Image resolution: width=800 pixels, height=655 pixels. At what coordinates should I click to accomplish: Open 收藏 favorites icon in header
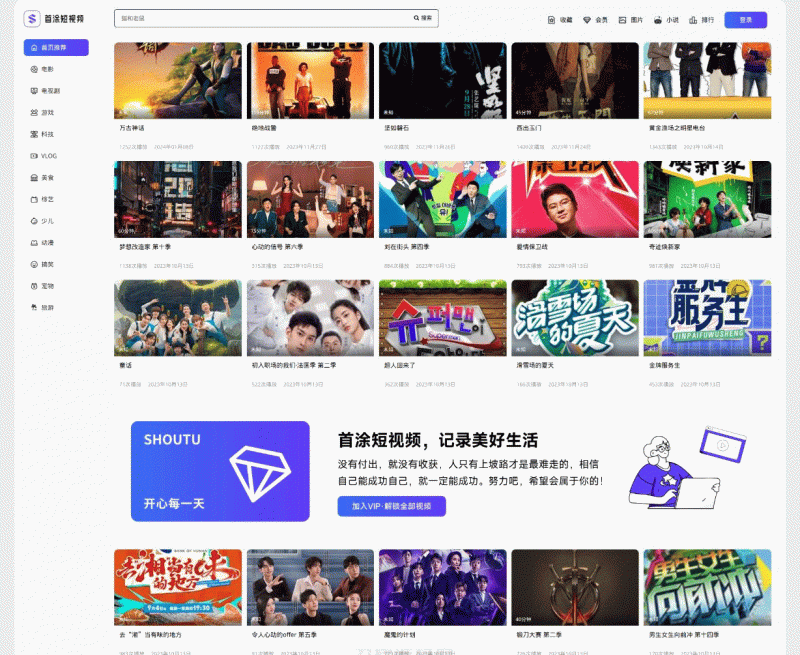tap(552, 20)
